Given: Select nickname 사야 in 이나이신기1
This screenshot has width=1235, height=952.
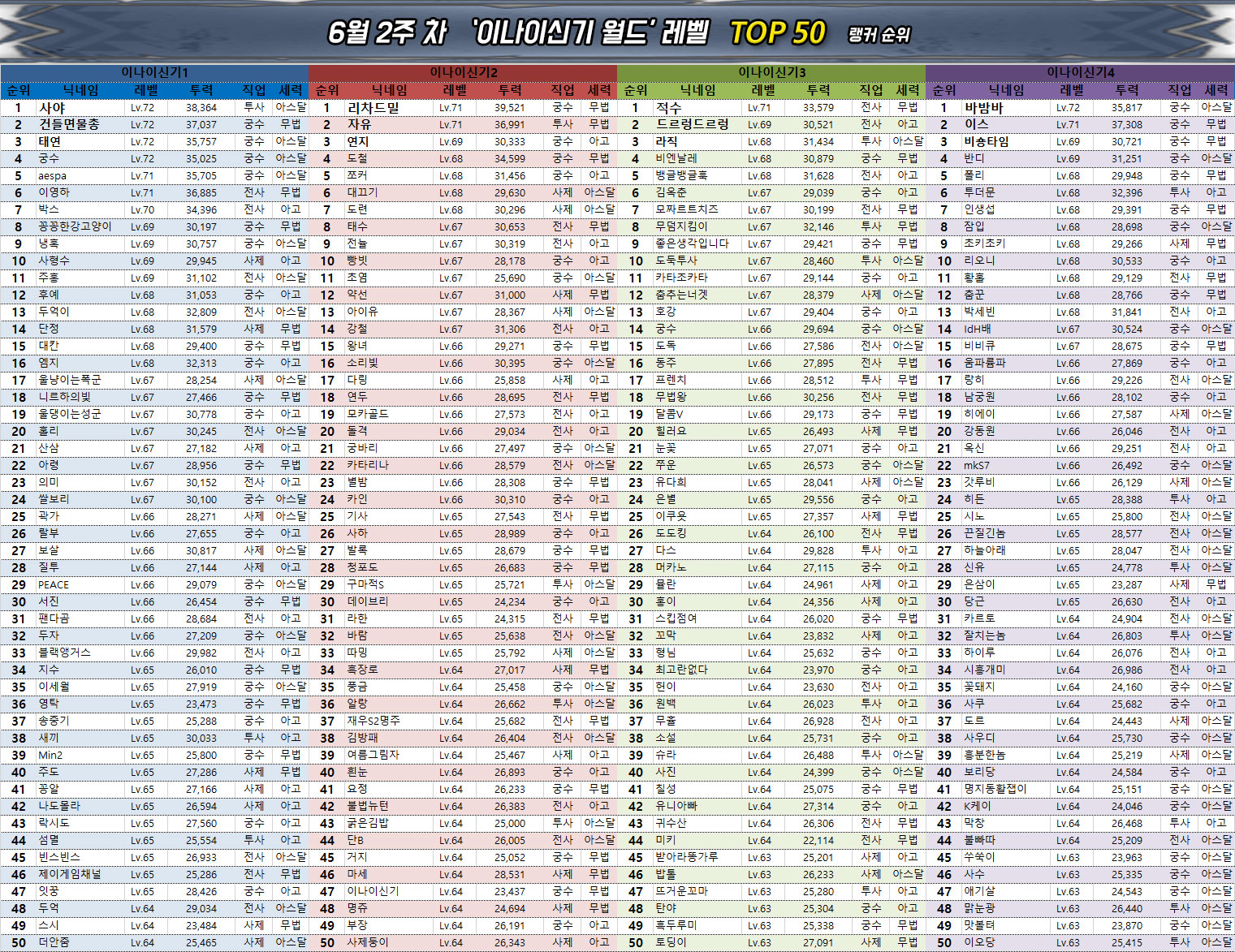Looking at the screenshot, I should pos(51,107).
